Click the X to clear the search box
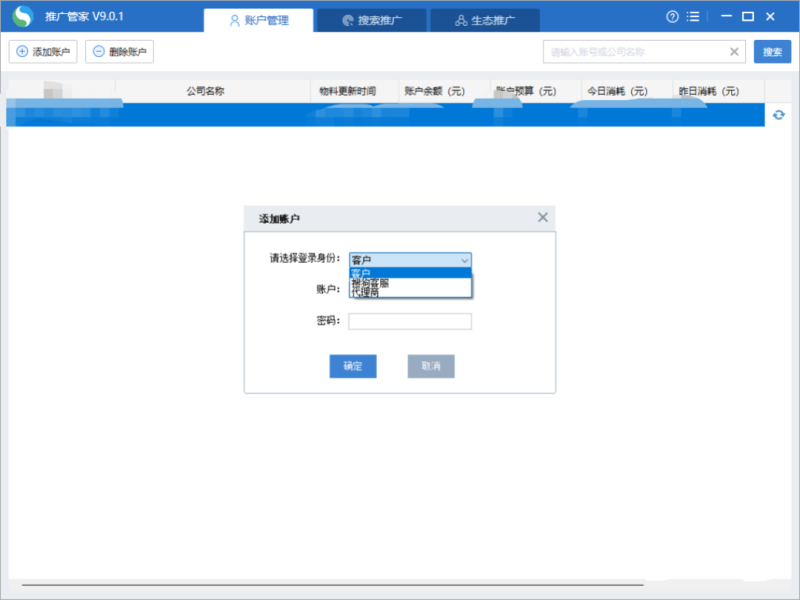 tap(733, 51)
